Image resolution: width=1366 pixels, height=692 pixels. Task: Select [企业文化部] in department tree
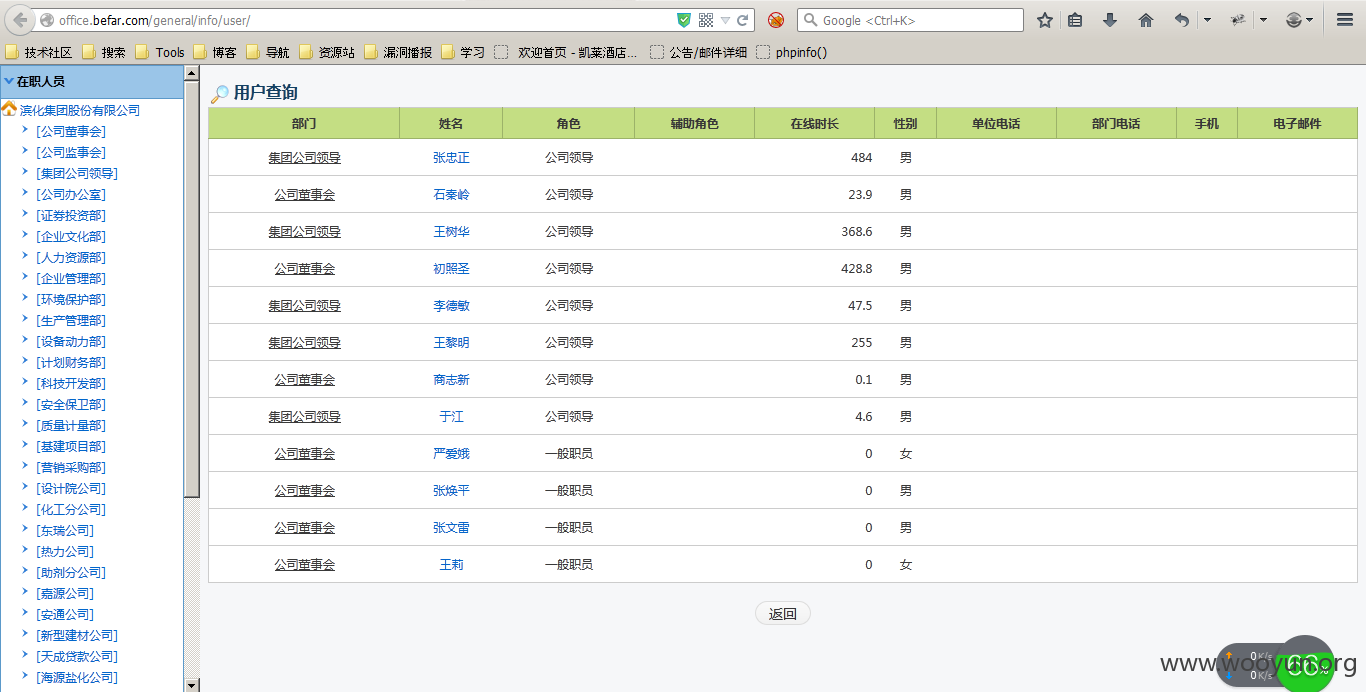[70, 236]
